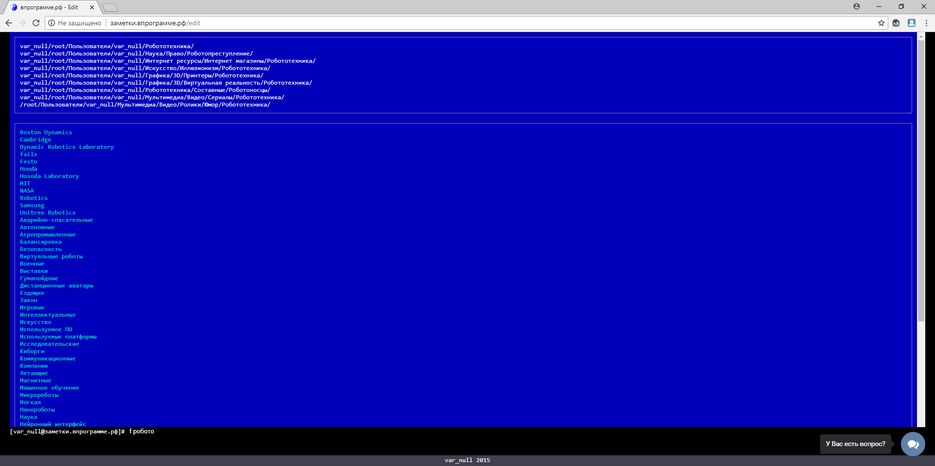The height and width of the screenshot is (466, 935).
Task: Click the 'var_null 2015' footer text
Action: click(468, 461)
